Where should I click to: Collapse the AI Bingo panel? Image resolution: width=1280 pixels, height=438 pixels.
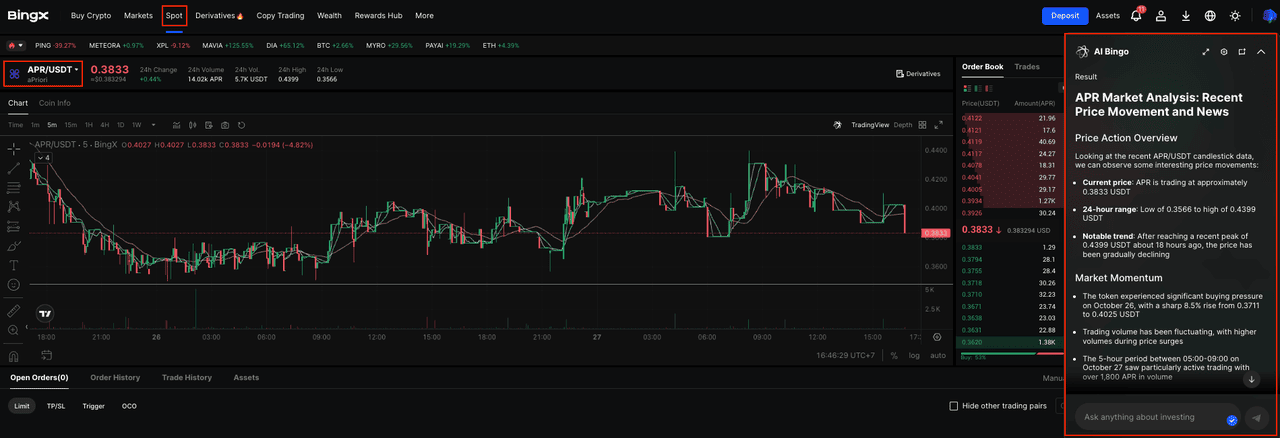[x=1261, y=51]
